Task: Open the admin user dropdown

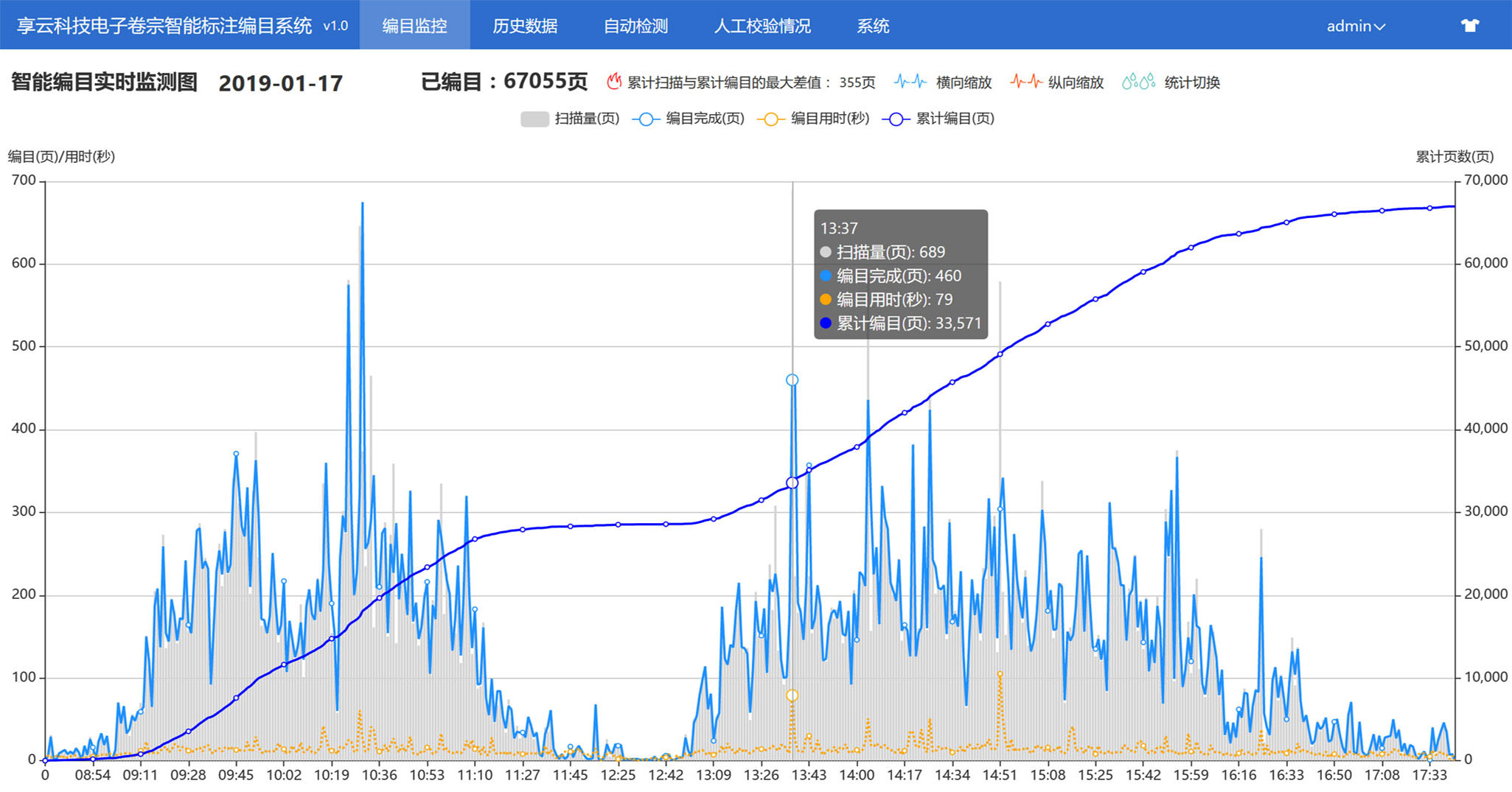Action: point(1355,26)
